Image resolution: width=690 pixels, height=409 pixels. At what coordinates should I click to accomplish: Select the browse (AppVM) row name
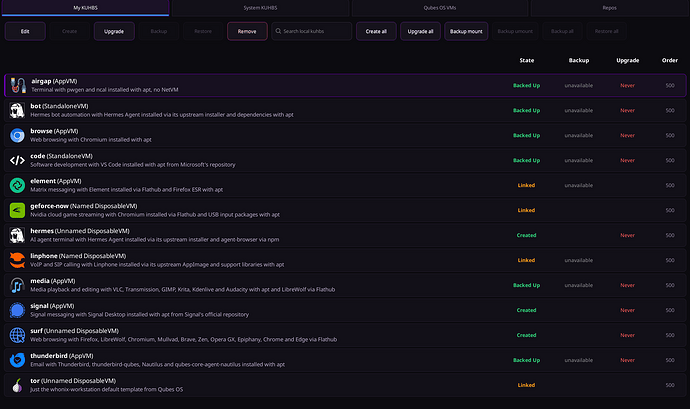click(54, 131)
